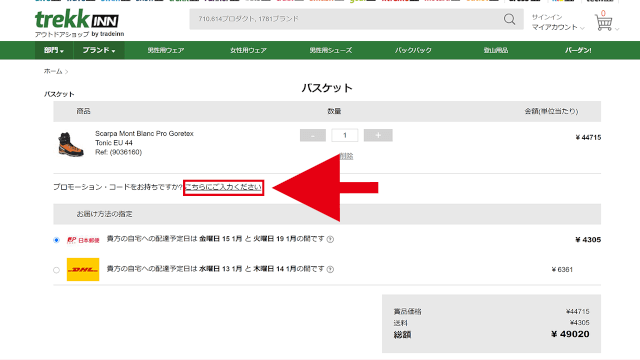Viewport: 640px width, 360px height.
Task: Expand the 部門 dropdown menu
Action: (54, 50)
